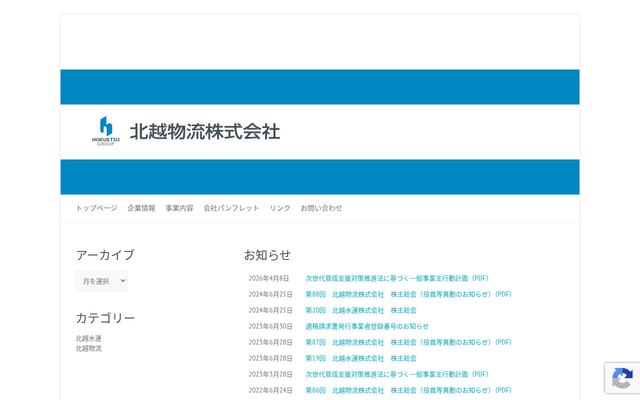
Task: Go to トップページ in the navigation menu
Action: [96, 208]
